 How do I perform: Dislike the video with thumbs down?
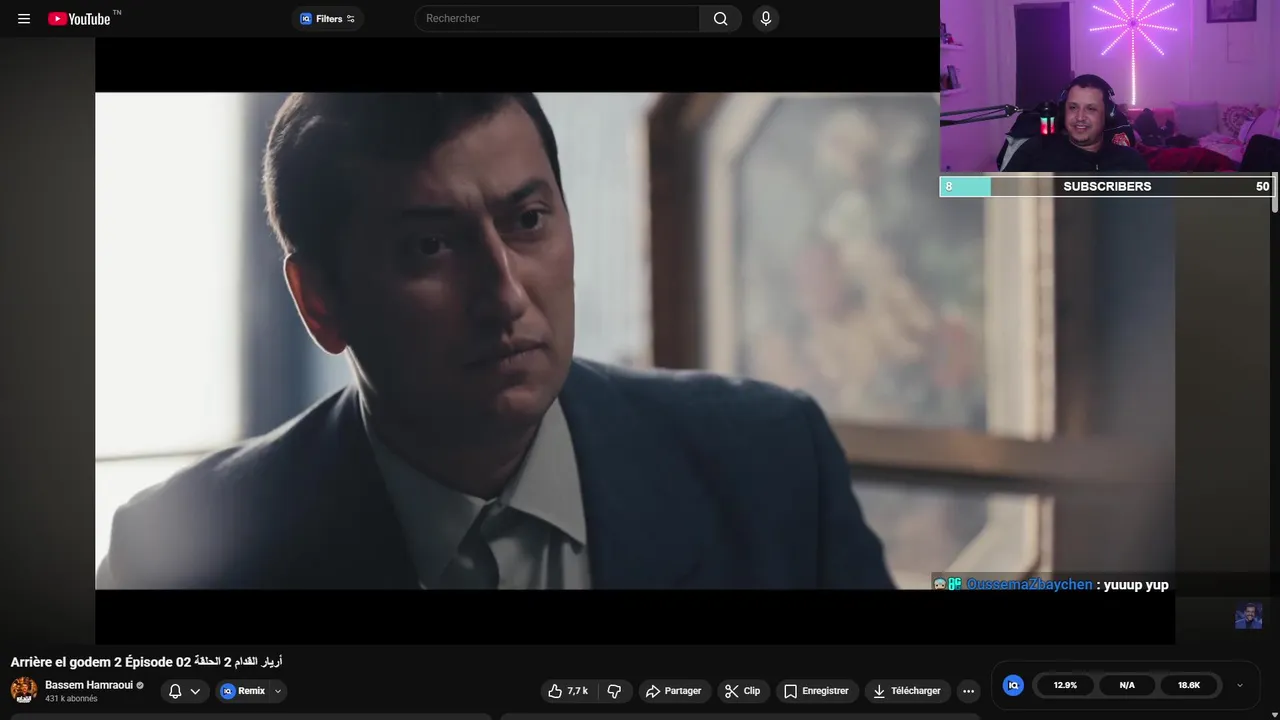[614, 691]
